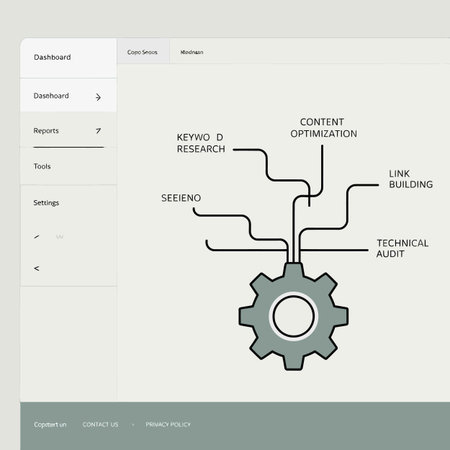Open the CONTACT US footer link
The image size is (450, 450).
click(x=100, y=425)
